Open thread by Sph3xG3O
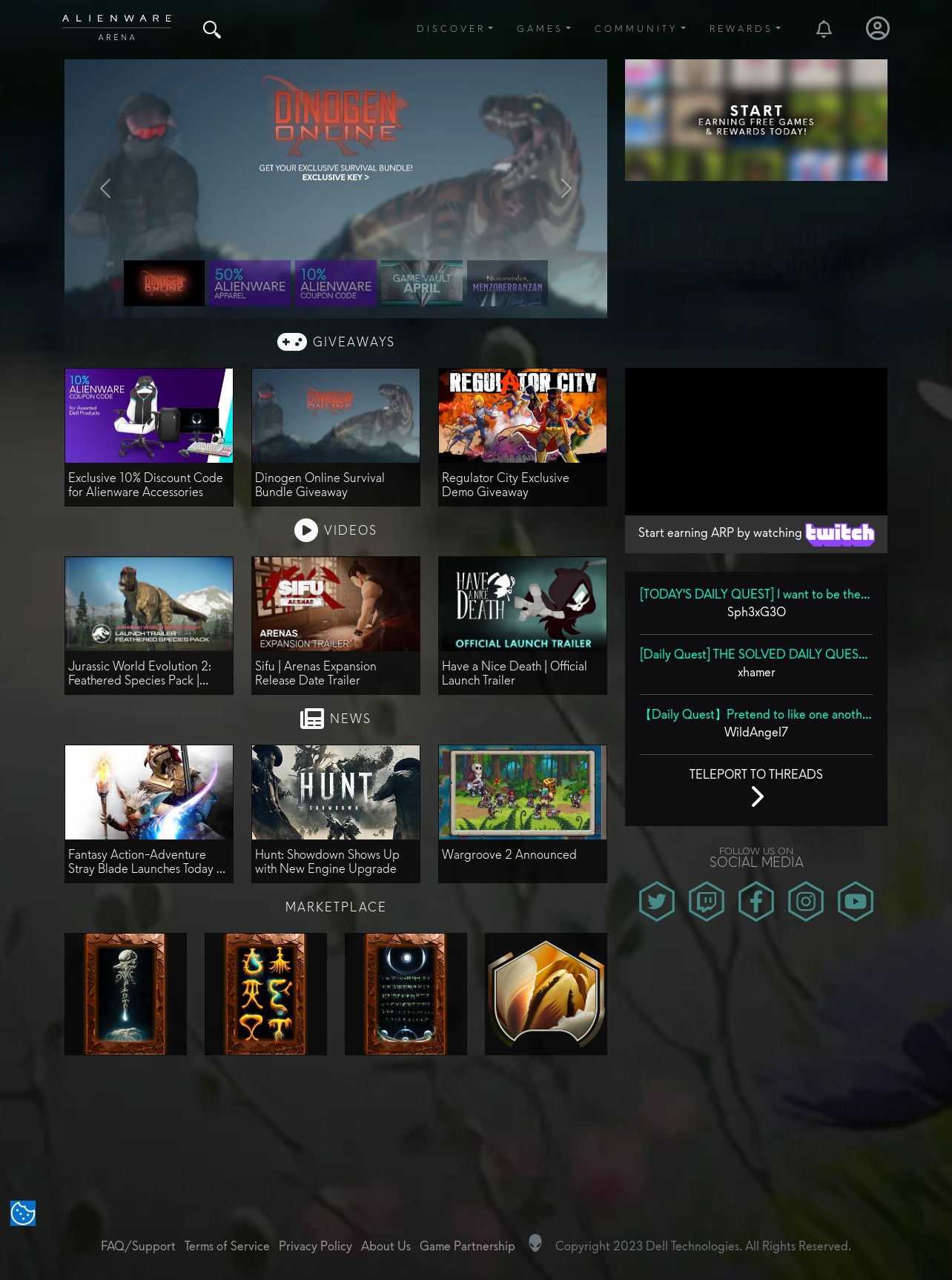The image size is (952, 1280). [x=755, y=594]
